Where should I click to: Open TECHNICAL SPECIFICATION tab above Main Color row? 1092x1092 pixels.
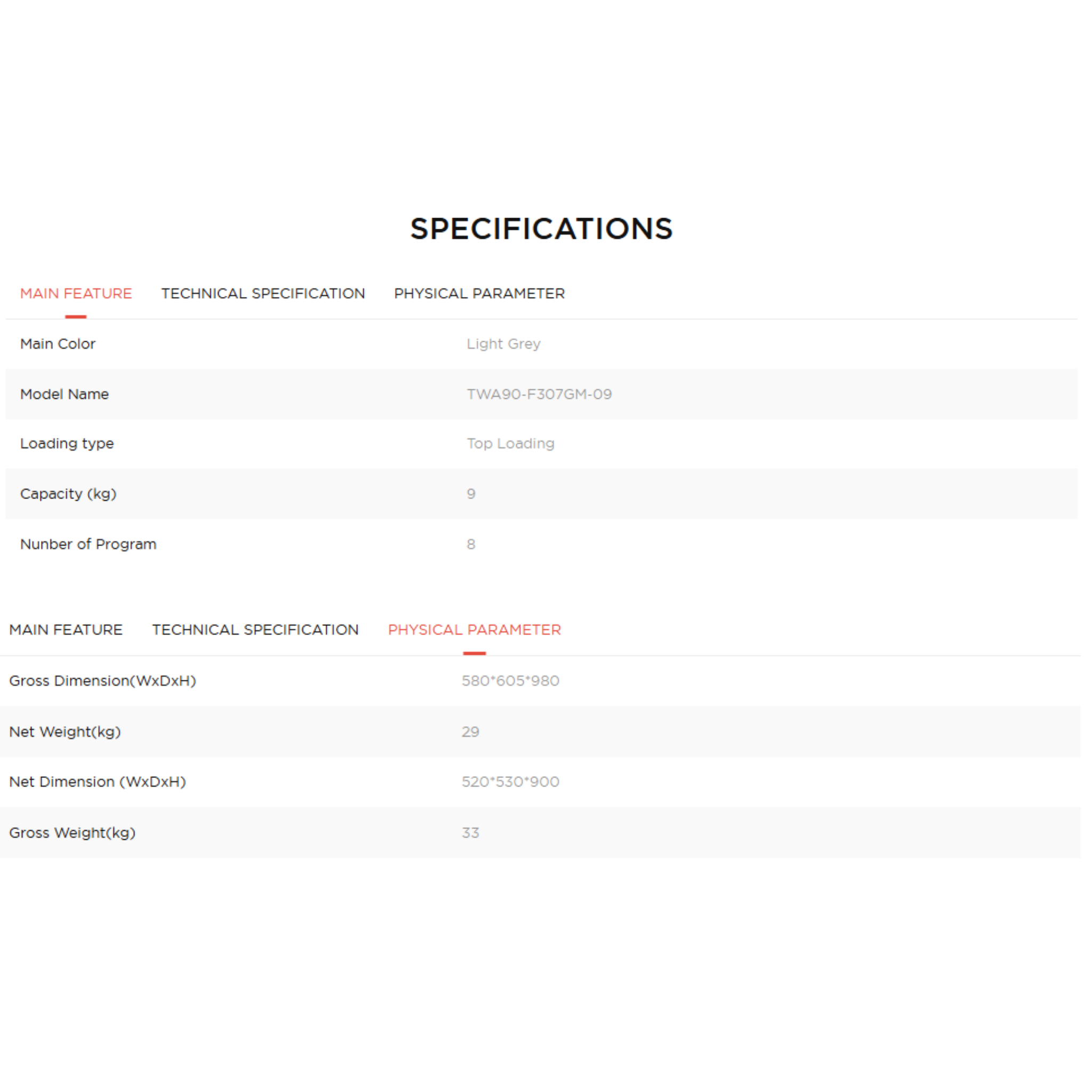tap(263, 293)
